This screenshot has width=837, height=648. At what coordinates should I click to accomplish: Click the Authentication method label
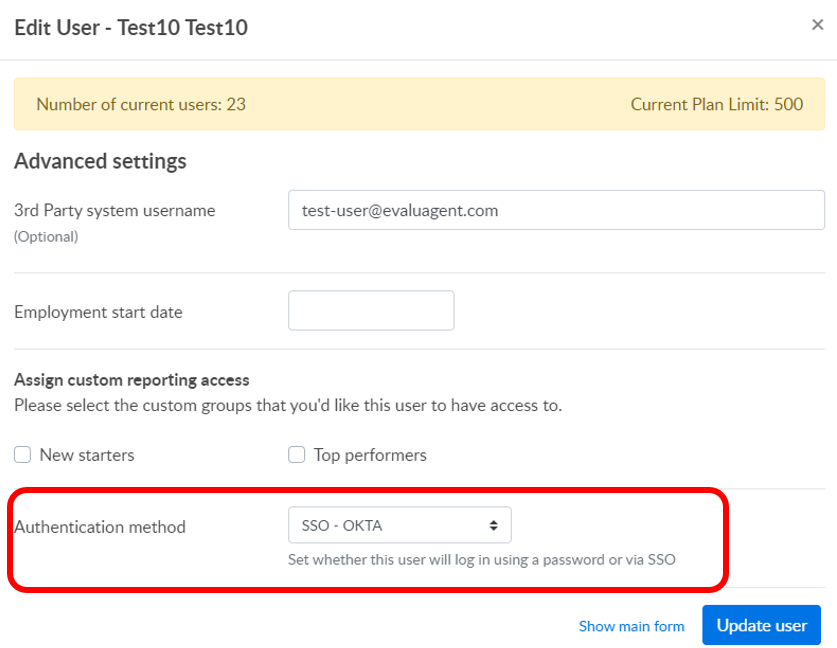tap(100, 527)
